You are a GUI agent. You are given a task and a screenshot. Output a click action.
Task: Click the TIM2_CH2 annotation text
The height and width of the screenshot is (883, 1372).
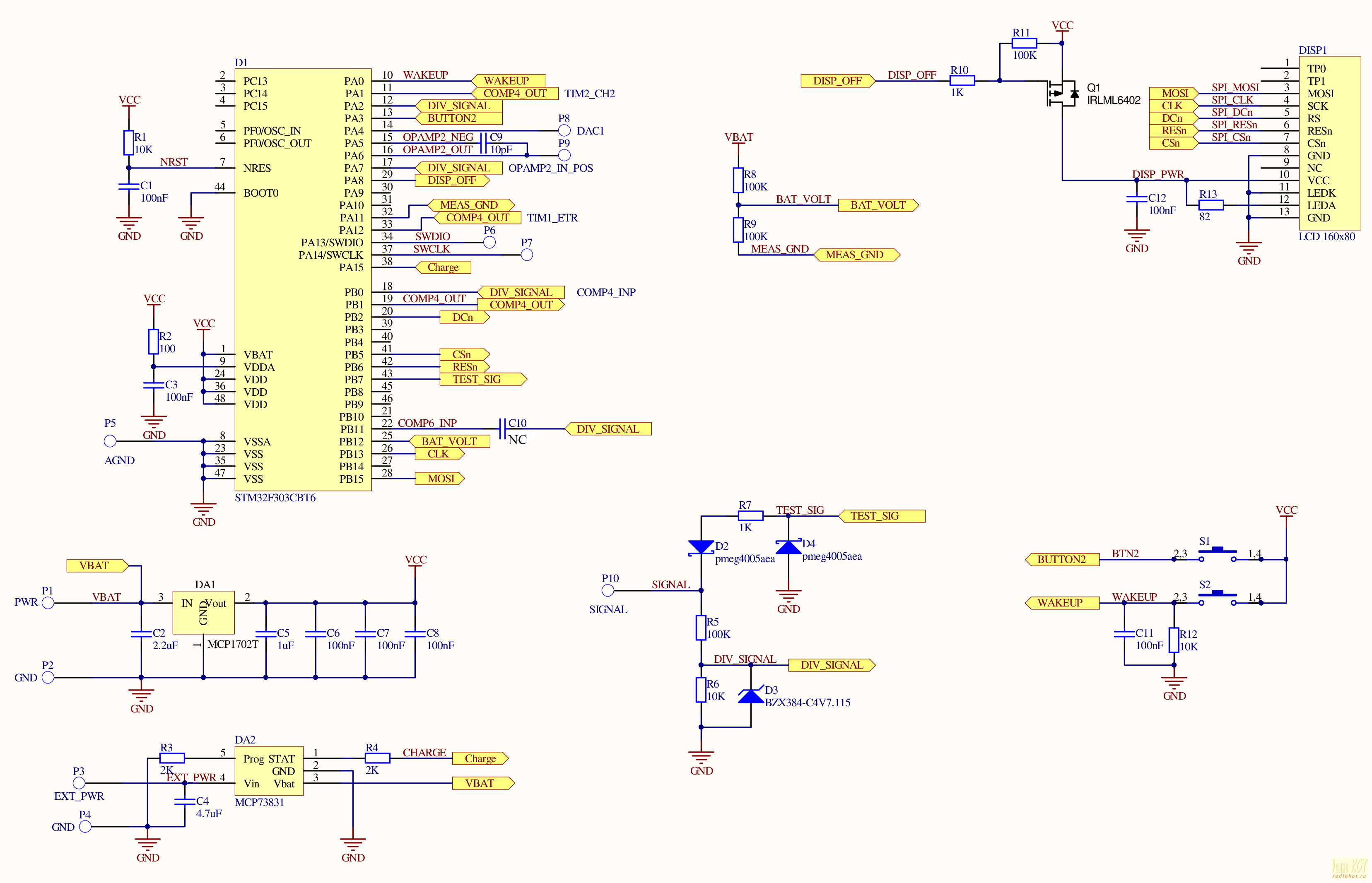tap(589, 94)
